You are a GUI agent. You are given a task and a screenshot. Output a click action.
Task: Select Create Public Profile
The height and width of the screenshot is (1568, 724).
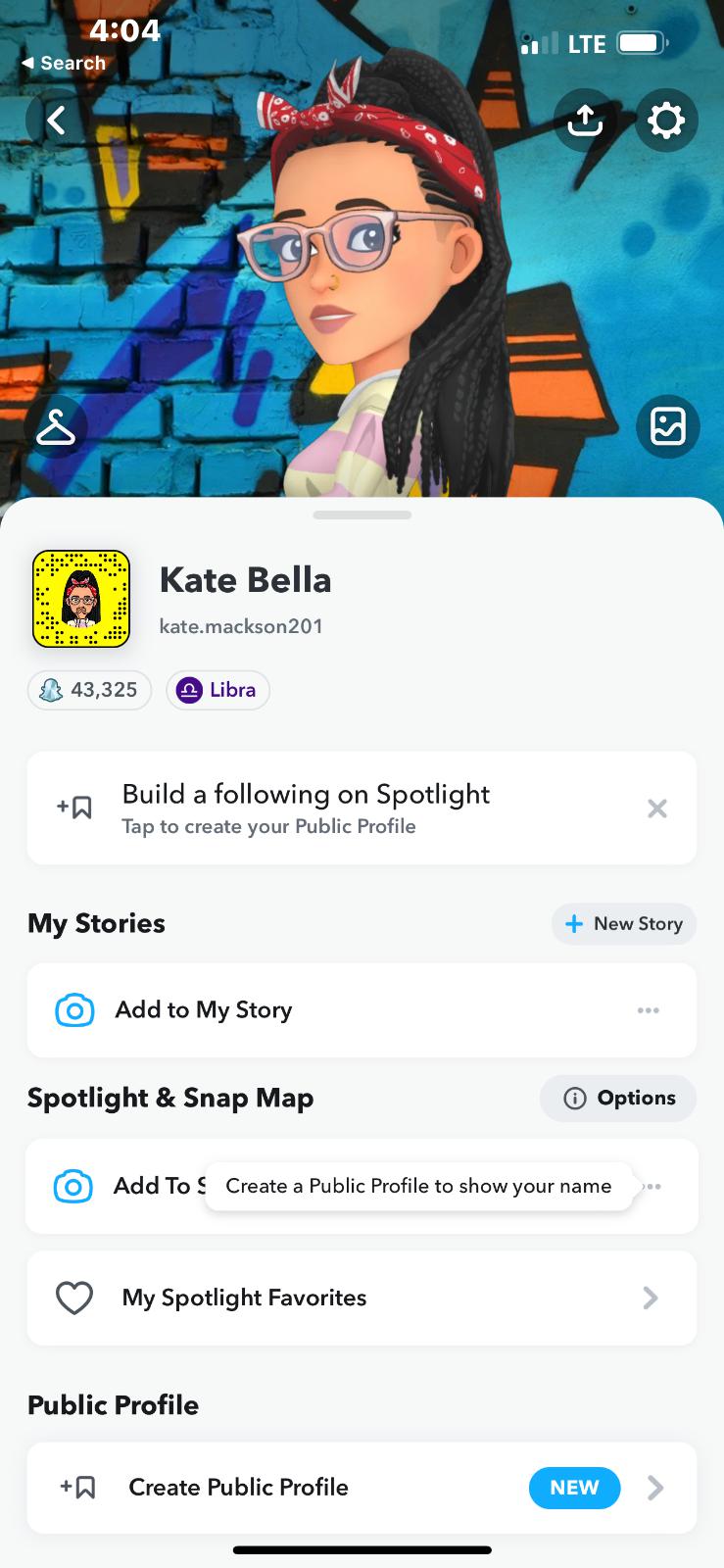click(x=238, y=1488)
